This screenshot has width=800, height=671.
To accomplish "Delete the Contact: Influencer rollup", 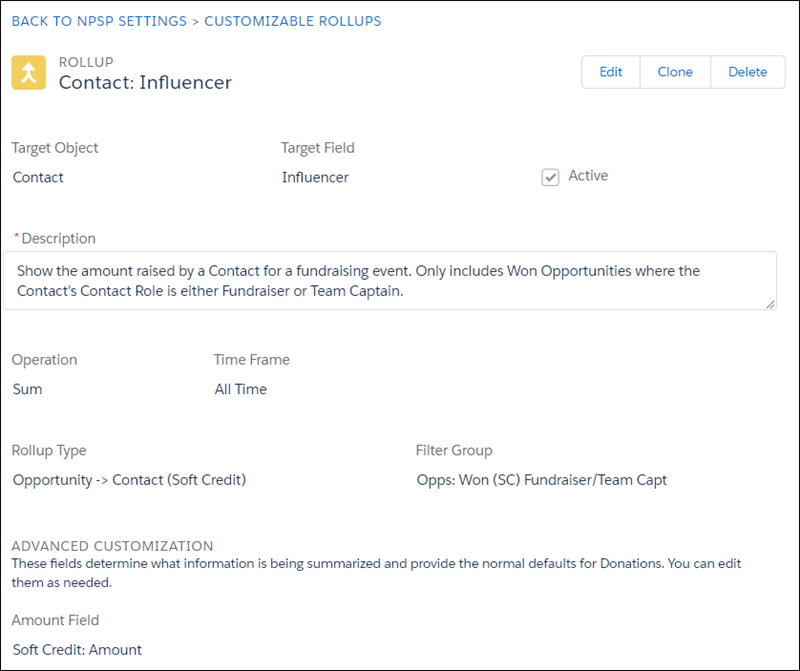I will [x=747, y=72].
